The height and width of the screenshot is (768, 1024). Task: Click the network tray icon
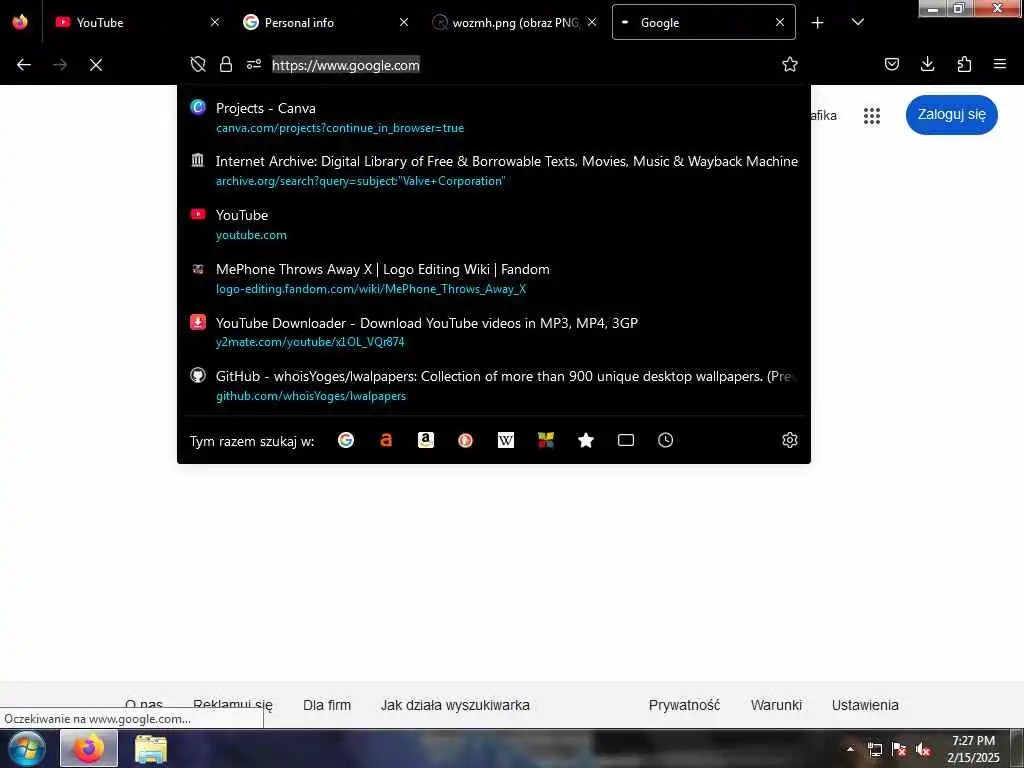point(874,749)
